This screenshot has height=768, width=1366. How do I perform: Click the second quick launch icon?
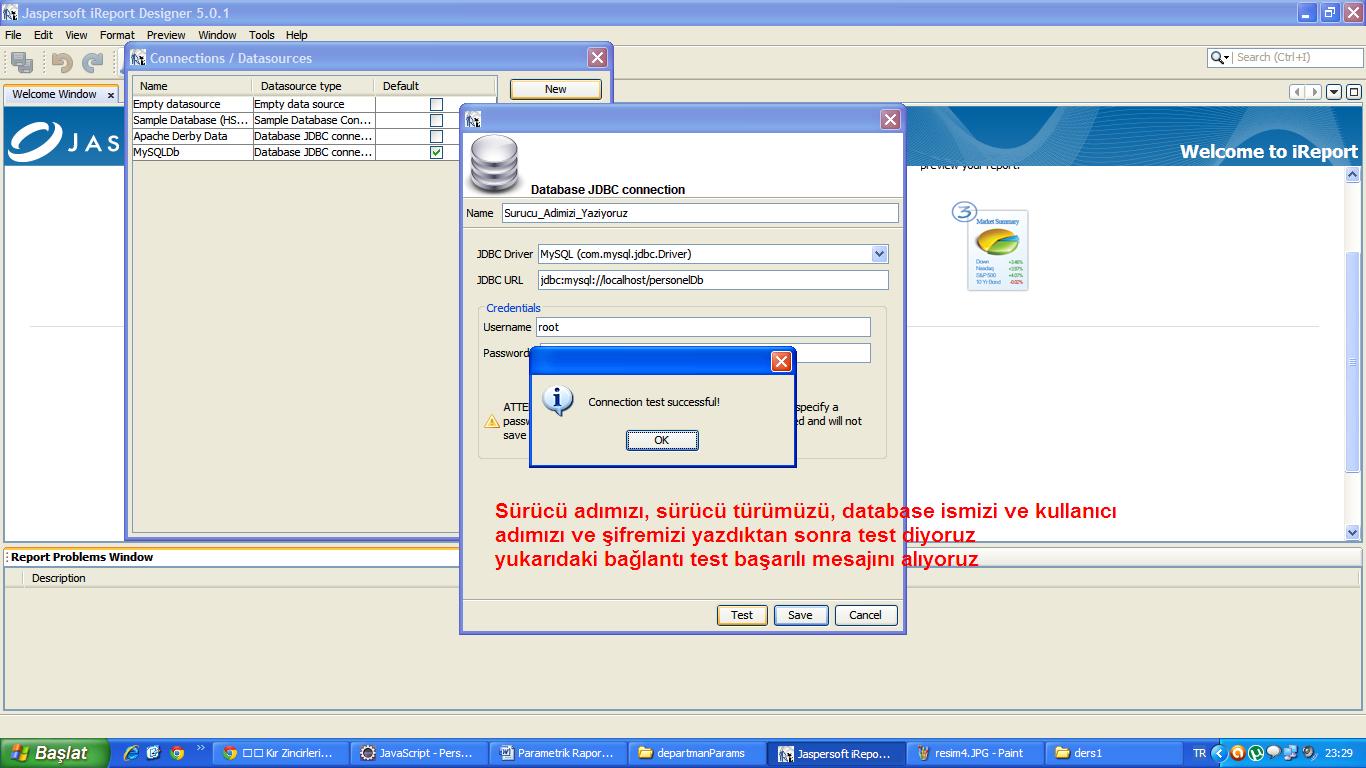click(153, 753)
